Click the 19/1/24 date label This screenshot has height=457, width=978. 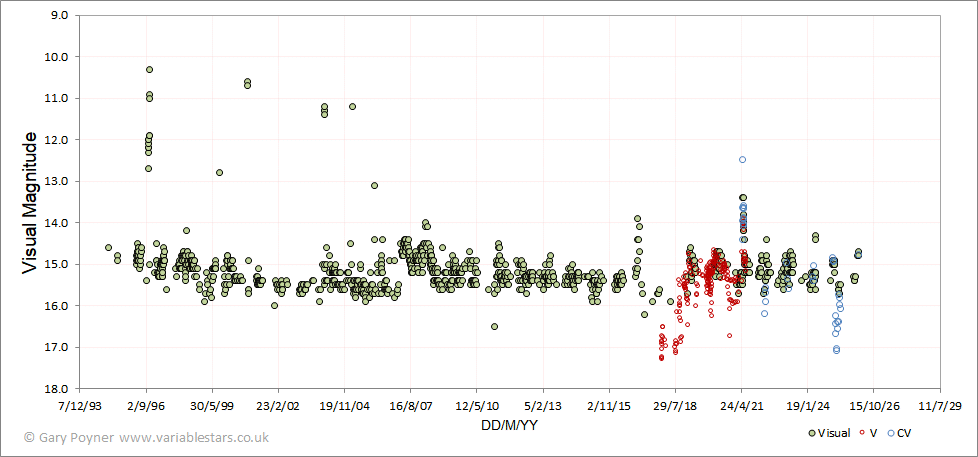[807, 406]
